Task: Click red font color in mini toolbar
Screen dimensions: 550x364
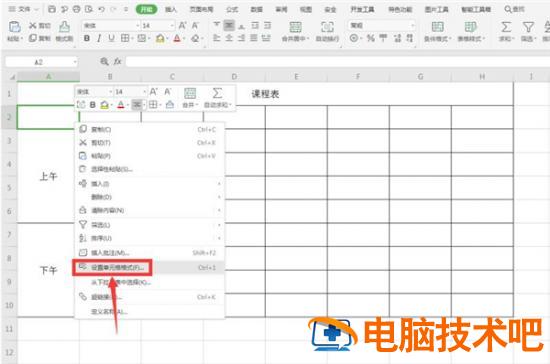Action: 121,105
